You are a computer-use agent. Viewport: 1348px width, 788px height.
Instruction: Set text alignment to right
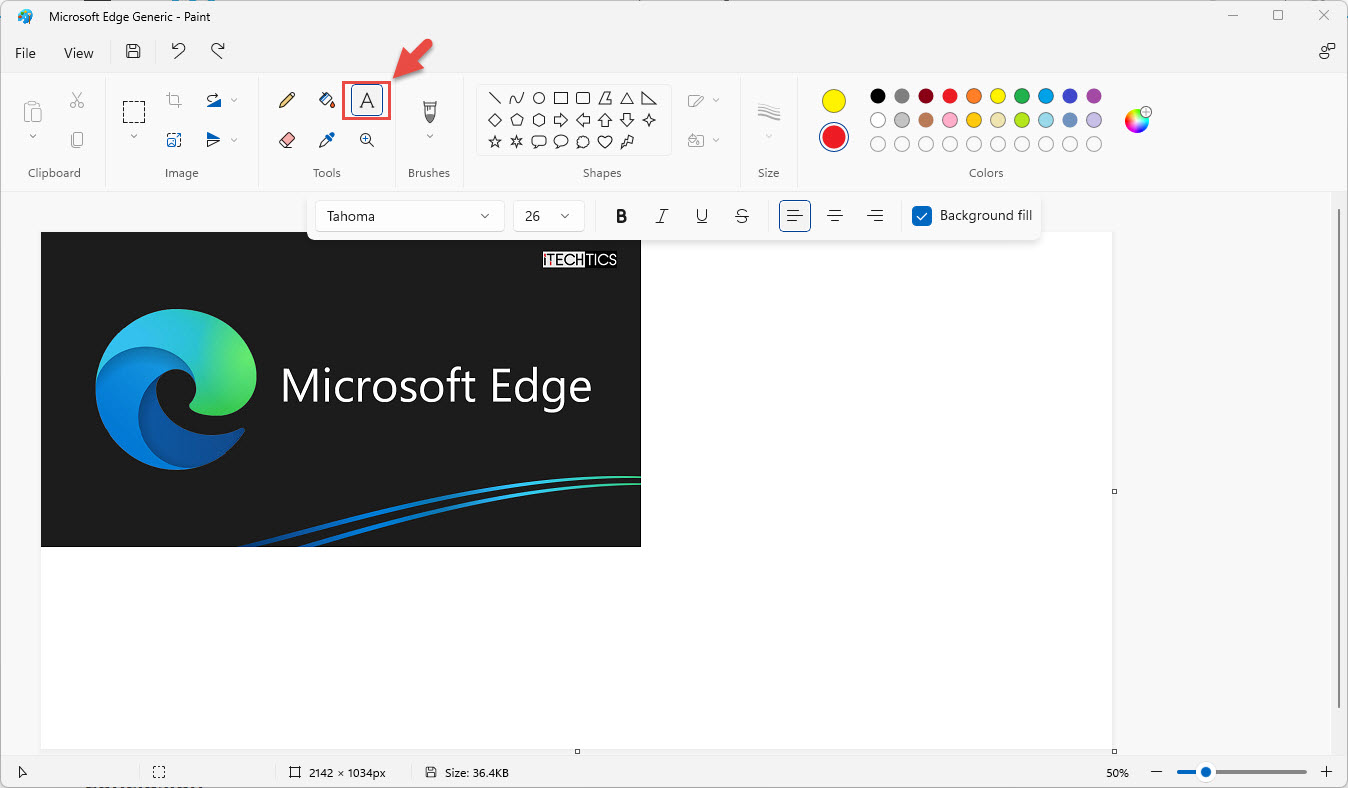point(875,216)
